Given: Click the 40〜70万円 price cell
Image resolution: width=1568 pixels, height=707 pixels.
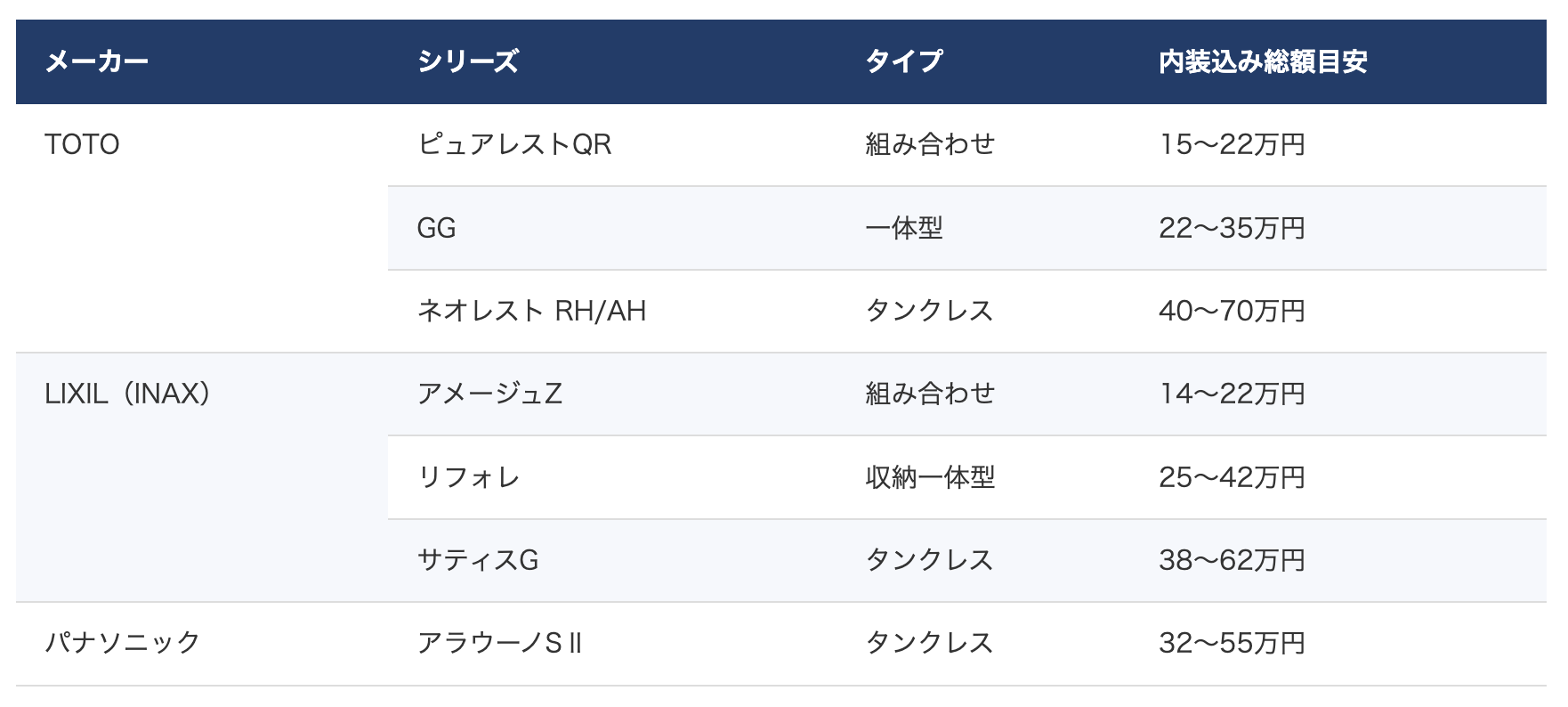Looking at the screenshot, I should (x=1232, y=311).
